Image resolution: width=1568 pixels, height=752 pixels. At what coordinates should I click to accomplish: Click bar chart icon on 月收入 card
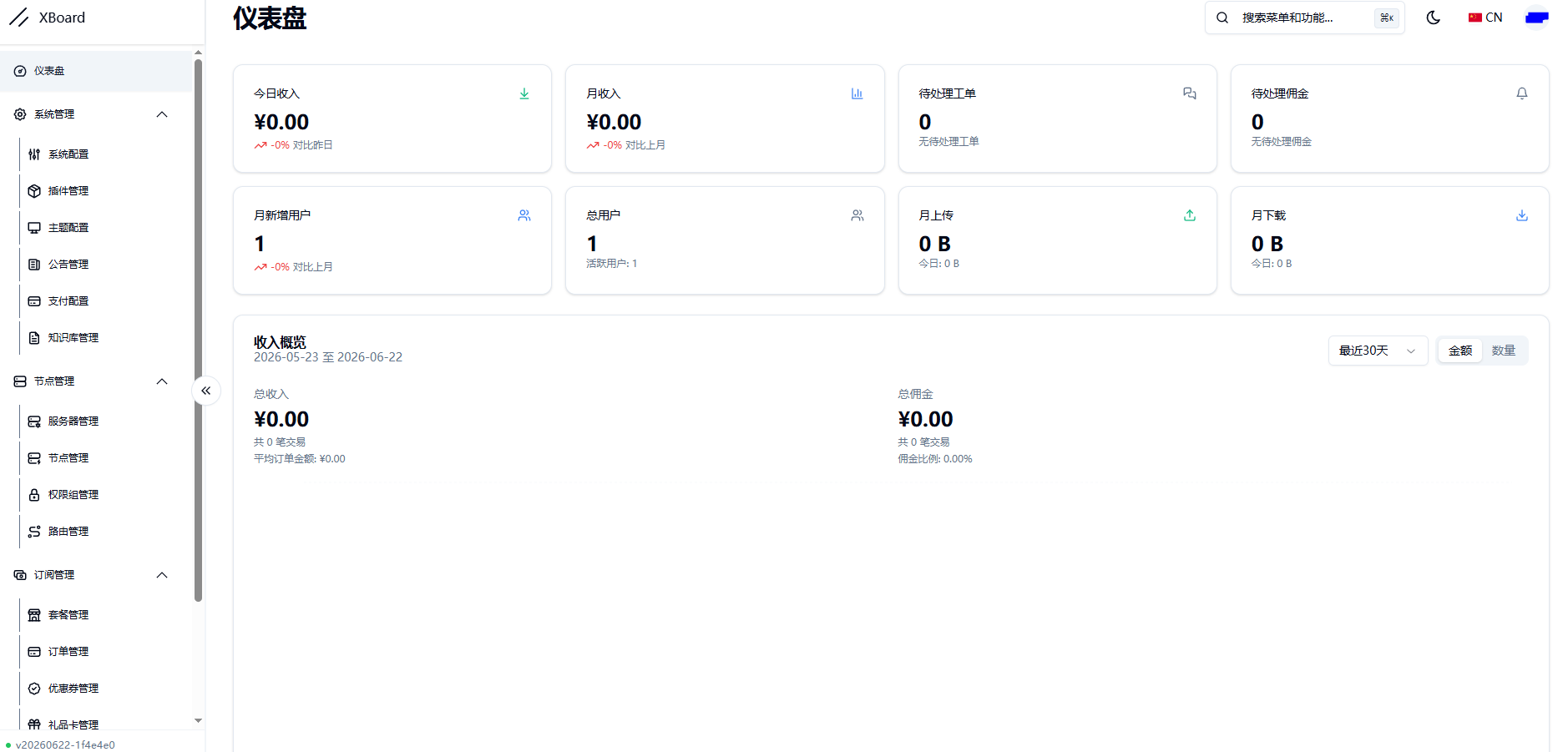[857, 93]
